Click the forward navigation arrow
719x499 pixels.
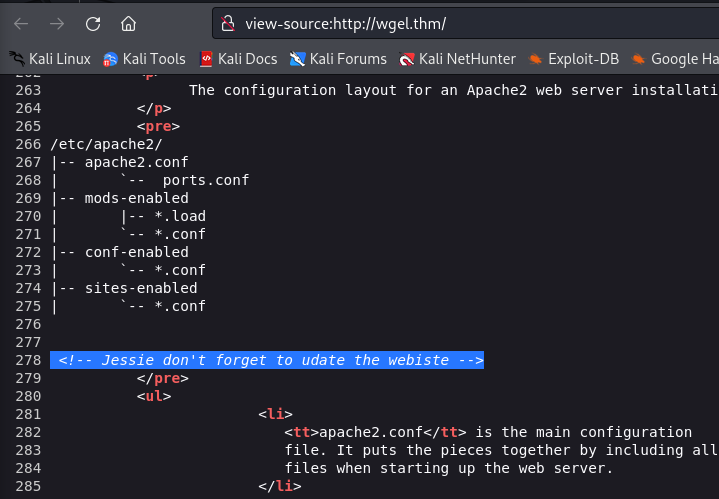pos(57,22)
